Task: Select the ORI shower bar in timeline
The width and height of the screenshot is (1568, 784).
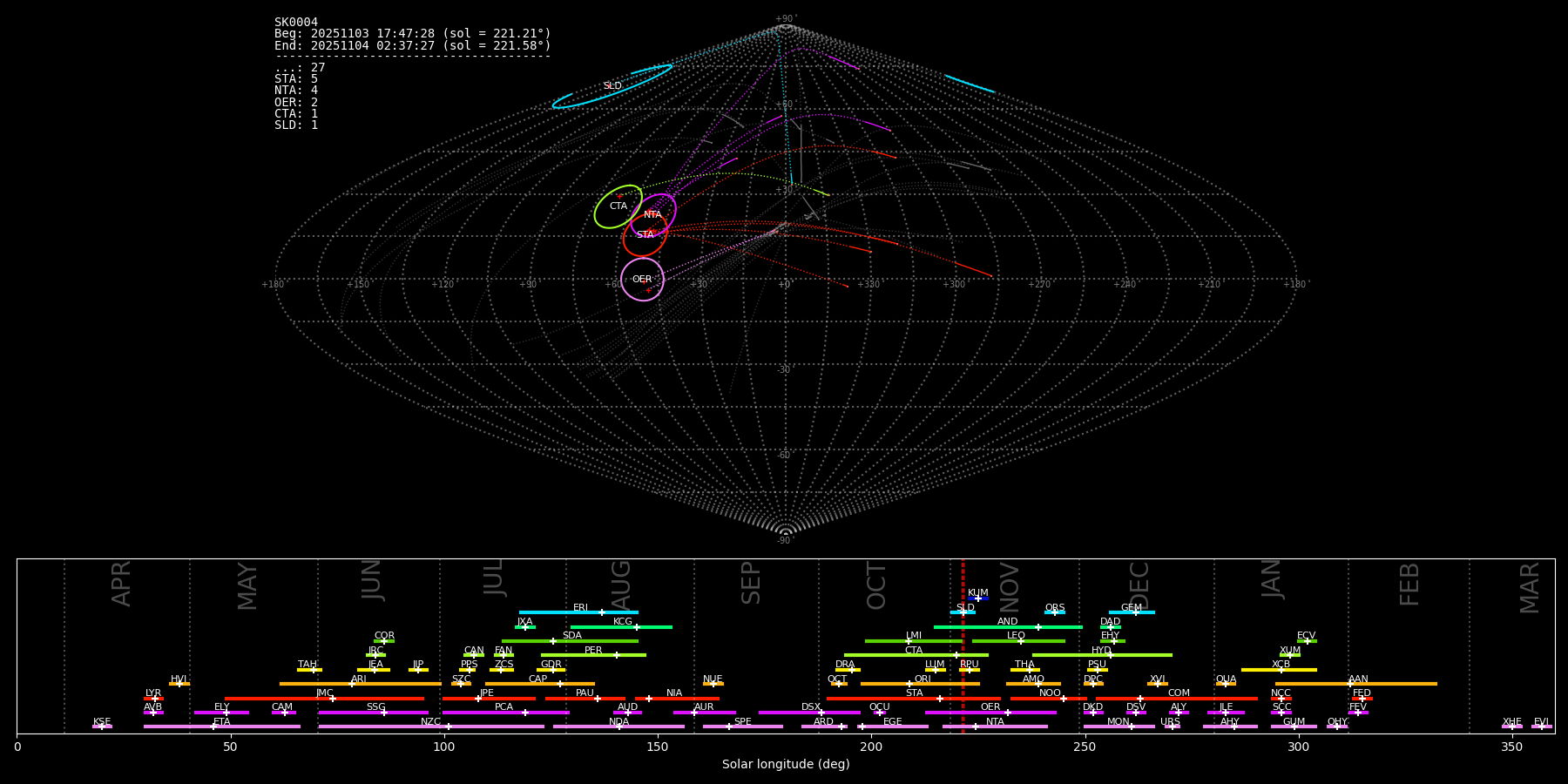Action: (919, 684)
